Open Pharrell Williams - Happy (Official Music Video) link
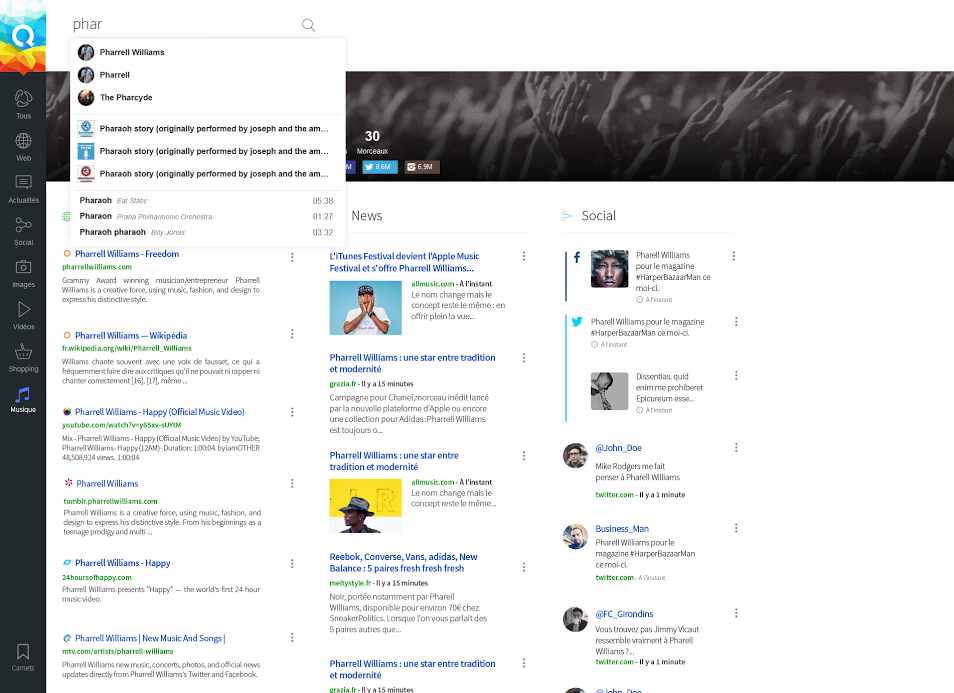 point(159,412)
